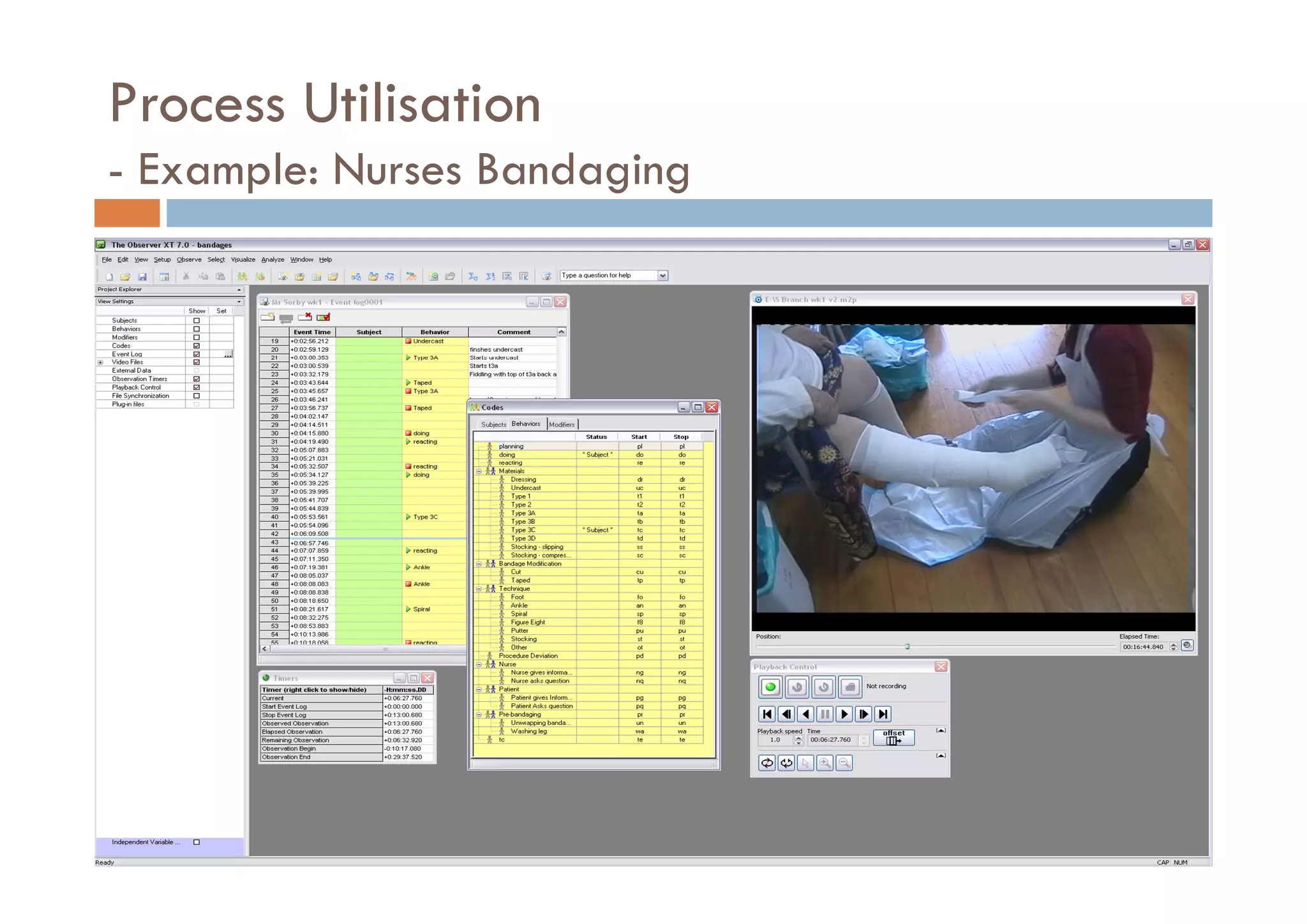
Task: Click check event log icon with checkmark
Action: pyautogui.click(x=324, y=317)
